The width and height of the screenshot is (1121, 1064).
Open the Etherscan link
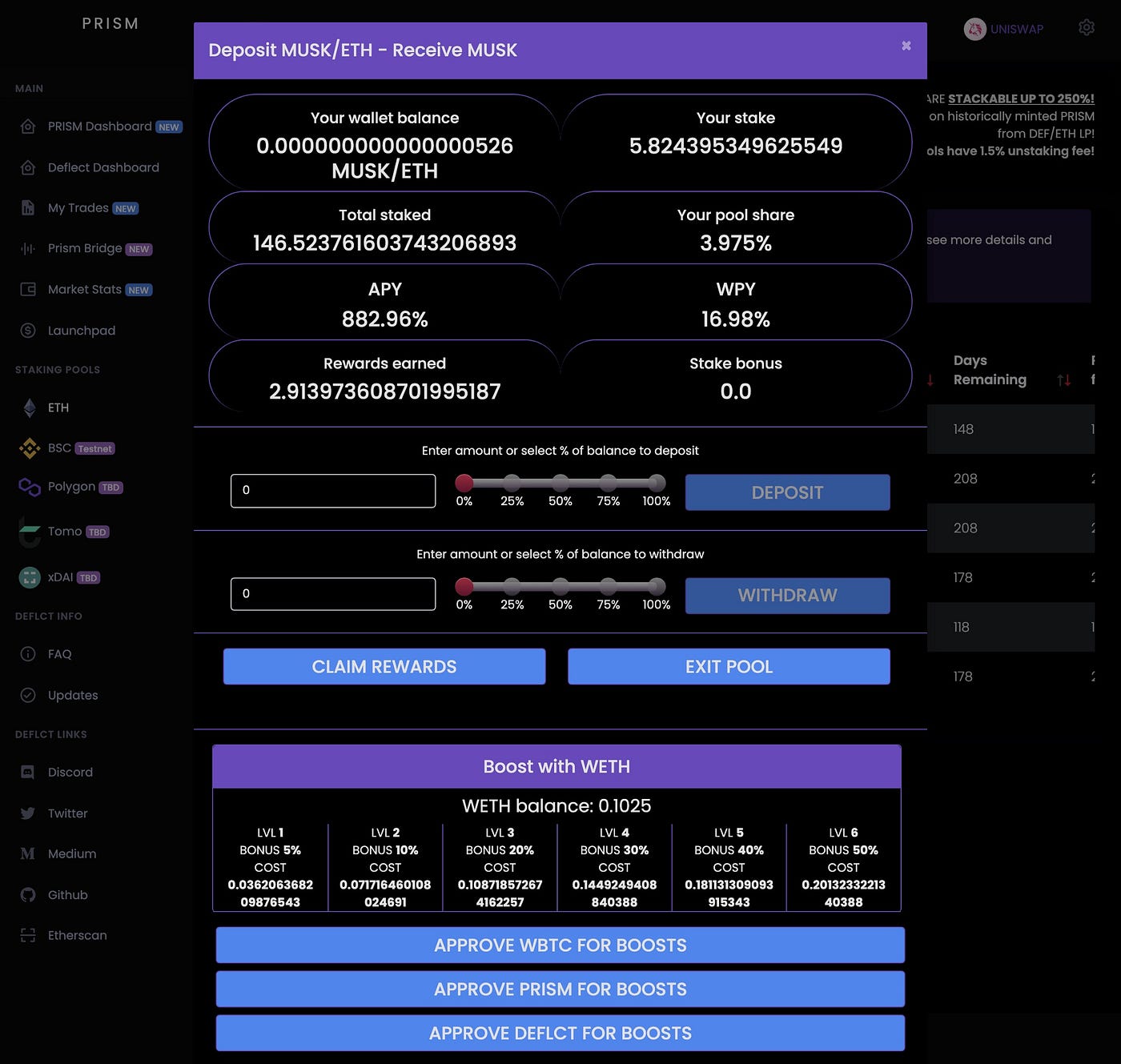pos(77,935)
